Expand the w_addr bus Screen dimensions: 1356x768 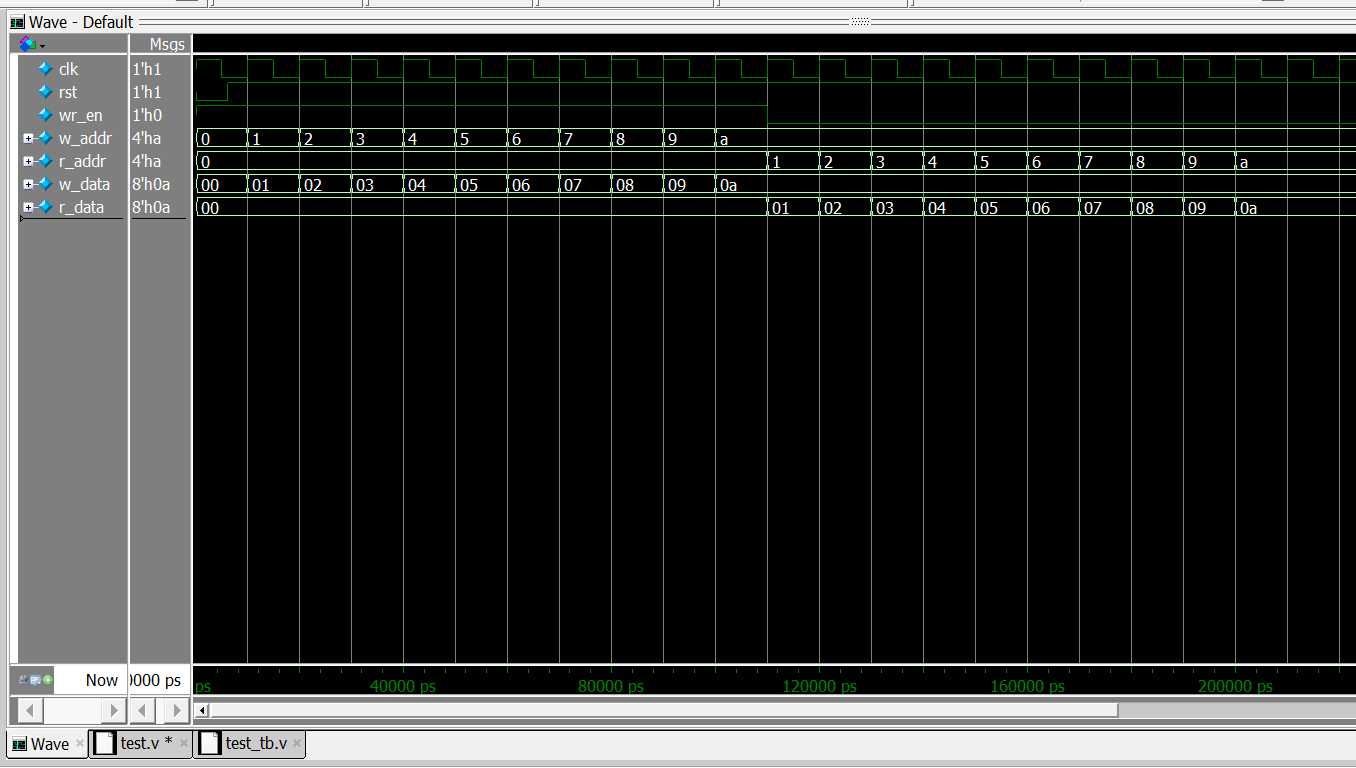coord(28,138)
